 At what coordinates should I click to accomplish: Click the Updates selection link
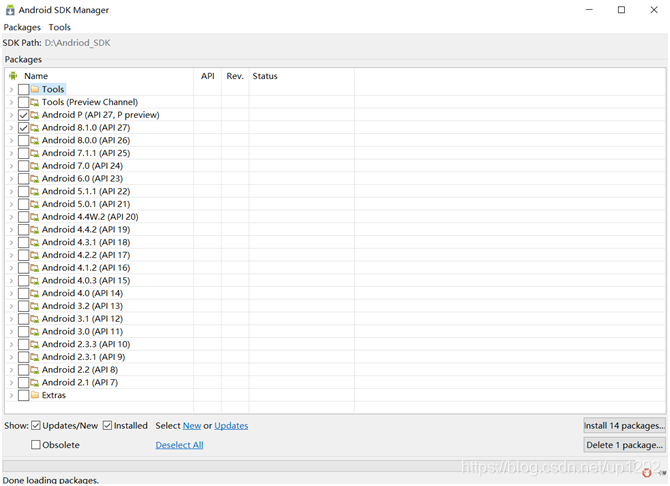pos(231,426)
